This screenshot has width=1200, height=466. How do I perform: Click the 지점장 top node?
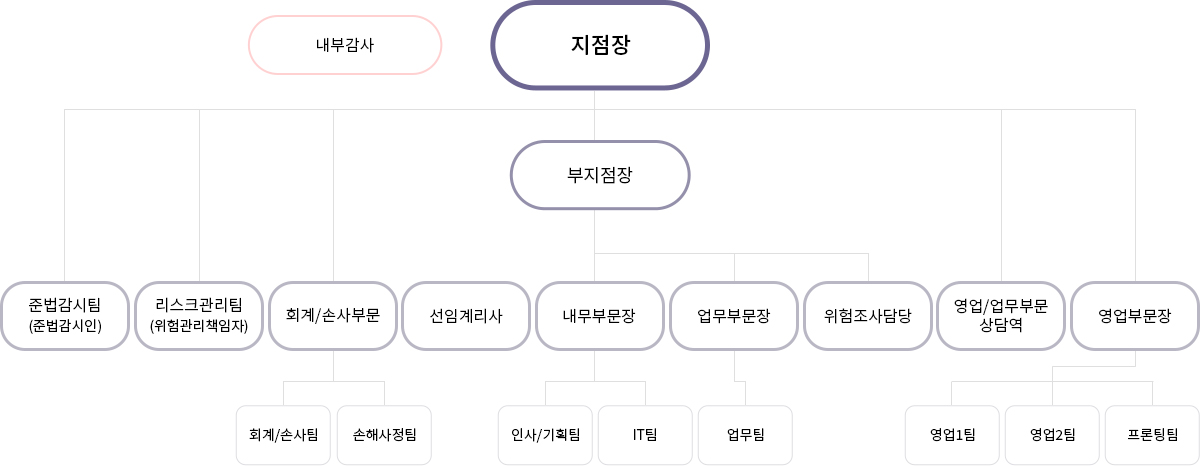[599, 46]
